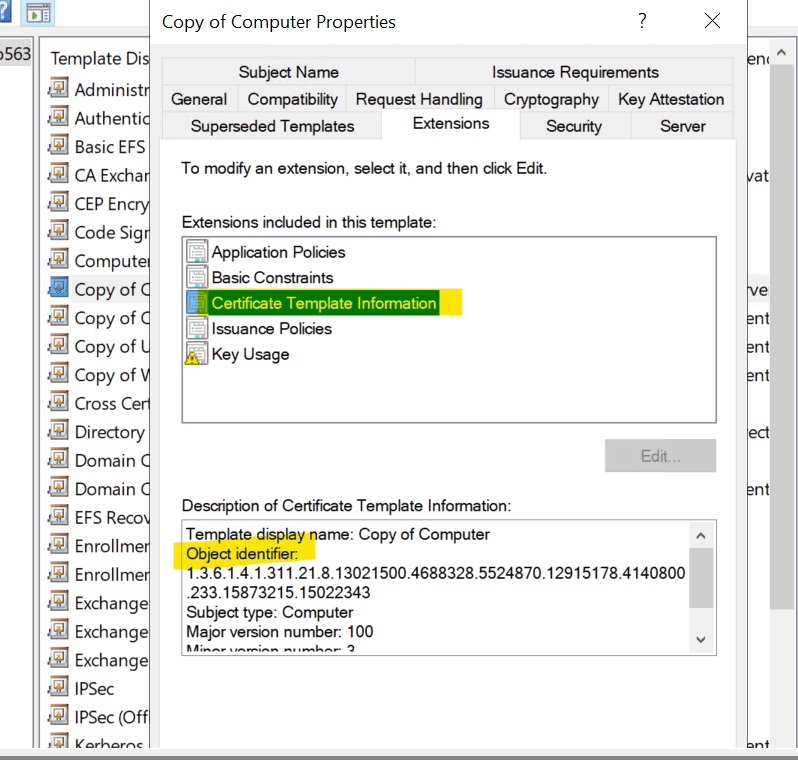Click the Issuance Policies extension icon
This screenshot has height=760, width=798.
coord(196,328)
